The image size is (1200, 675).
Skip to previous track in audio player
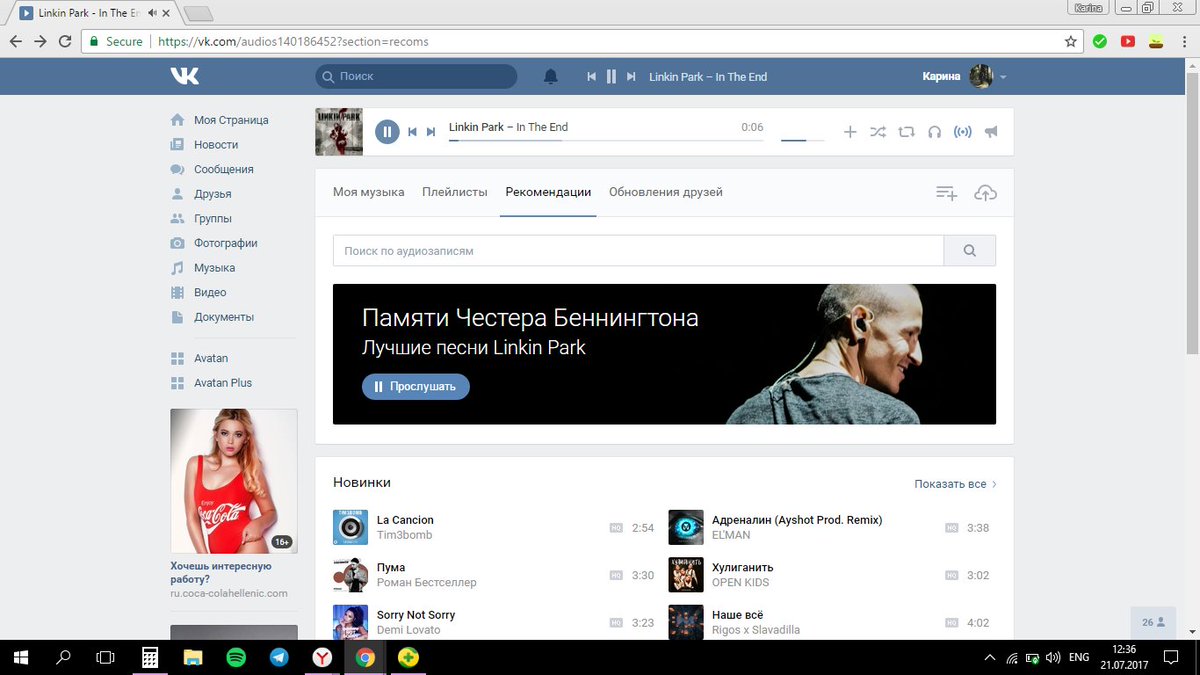[412, 132]
